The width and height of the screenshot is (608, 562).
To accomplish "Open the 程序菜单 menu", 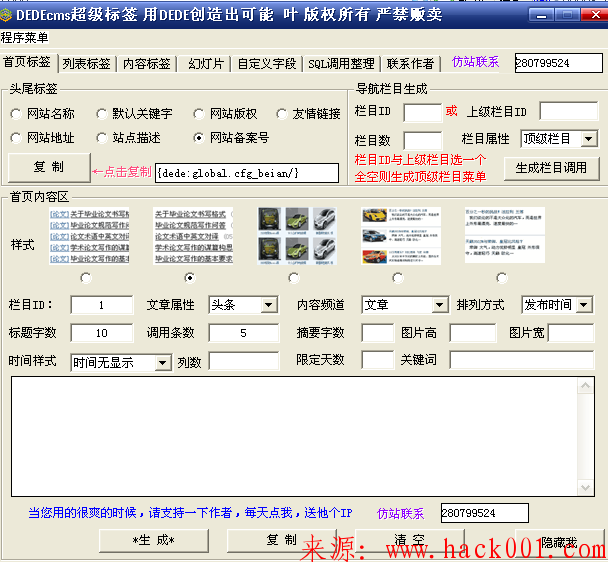I will 24,38.
